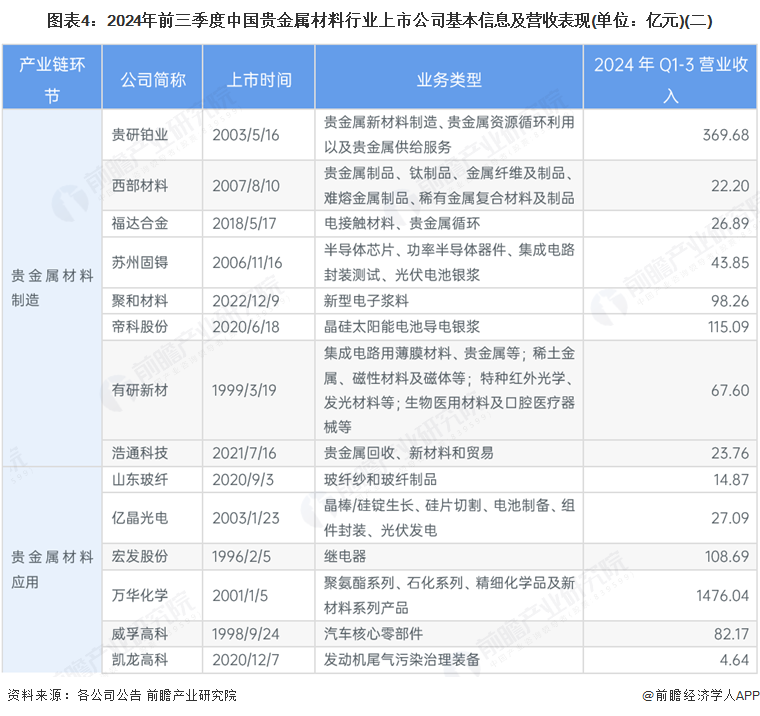The image size is (760, 716).
Task: Click listing date '2006/11/16'
Action: click(x=247, y=263)
